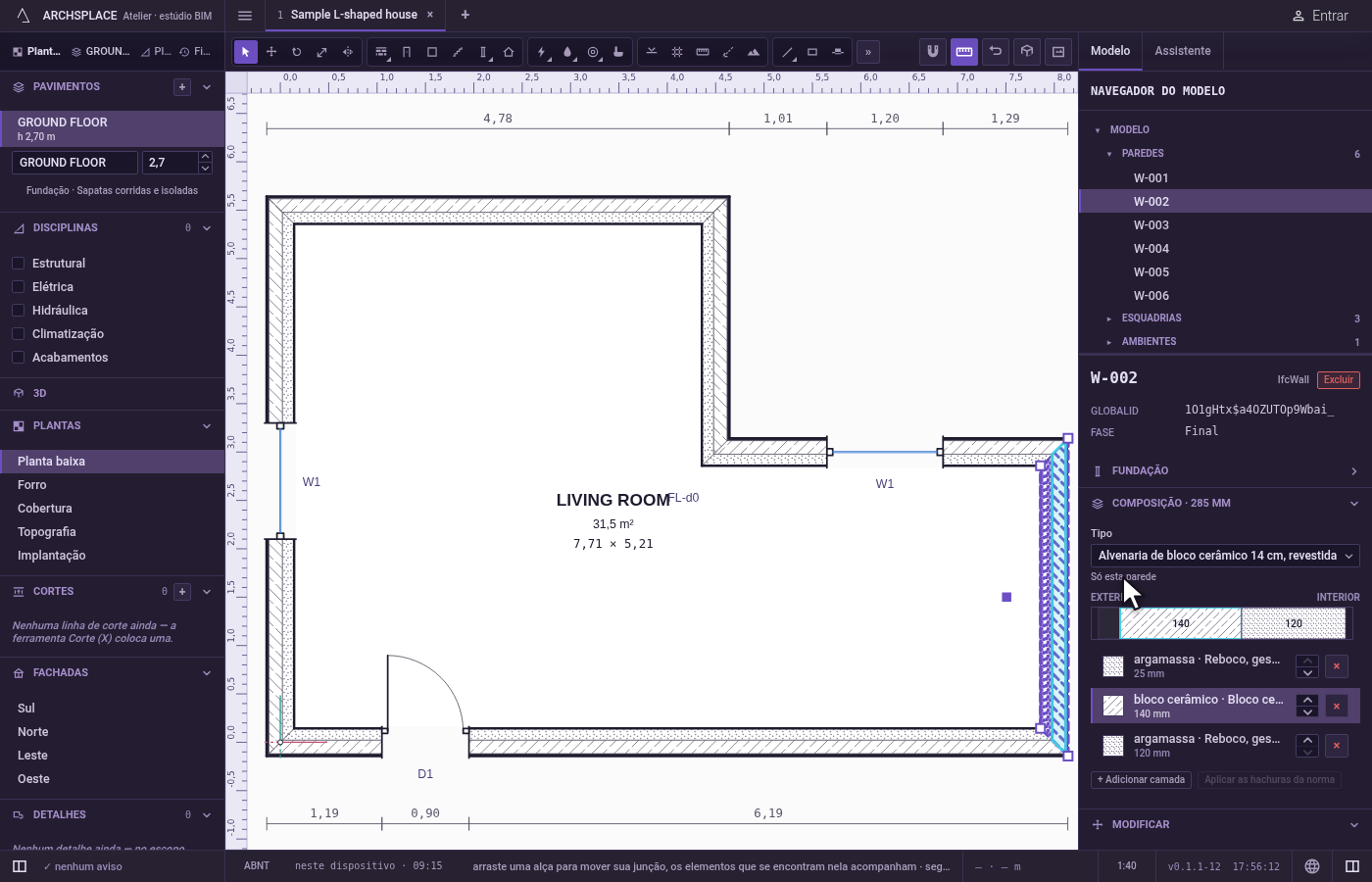Choose the roof tool house icon
This screenshot has height=882, width=1372.
click(x=509, y=52)
